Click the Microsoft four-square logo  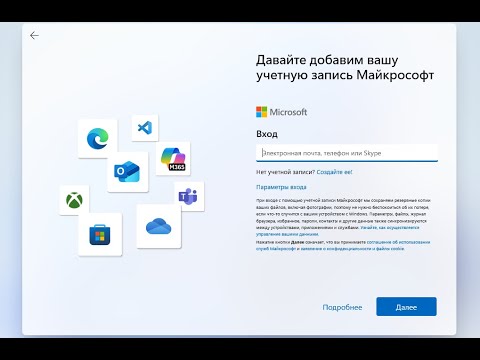[x=262, y=112]
